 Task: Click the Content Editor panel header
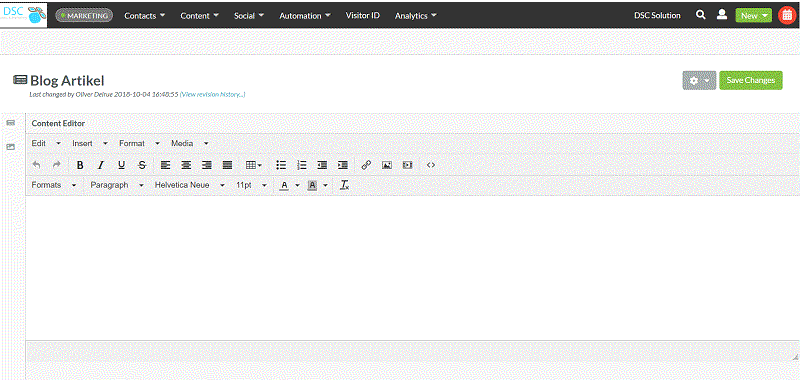[58, 123]
